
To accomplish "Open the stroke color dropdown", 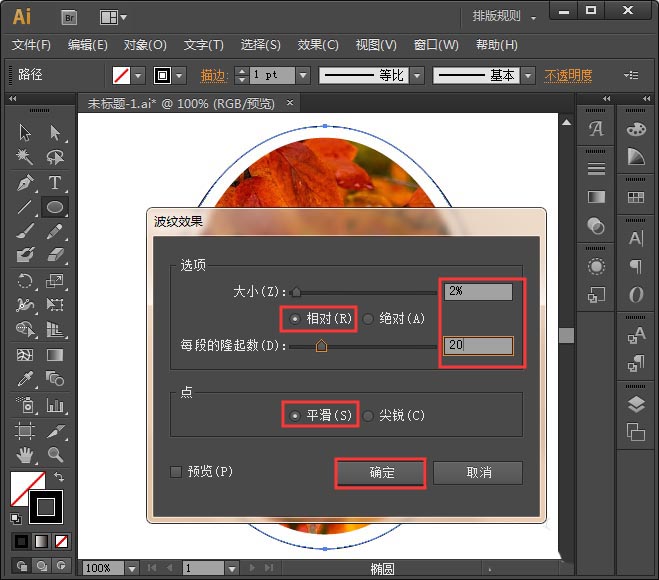I will (x=179, y=76).
